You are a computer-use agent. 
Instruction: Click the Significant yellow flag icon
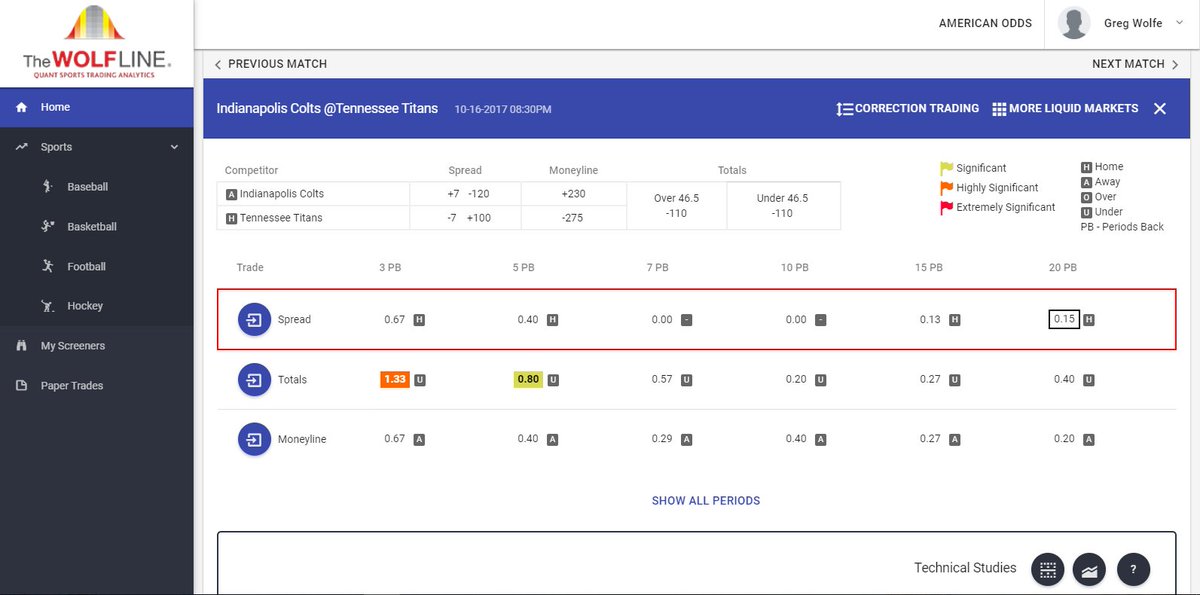coord(946,168)
